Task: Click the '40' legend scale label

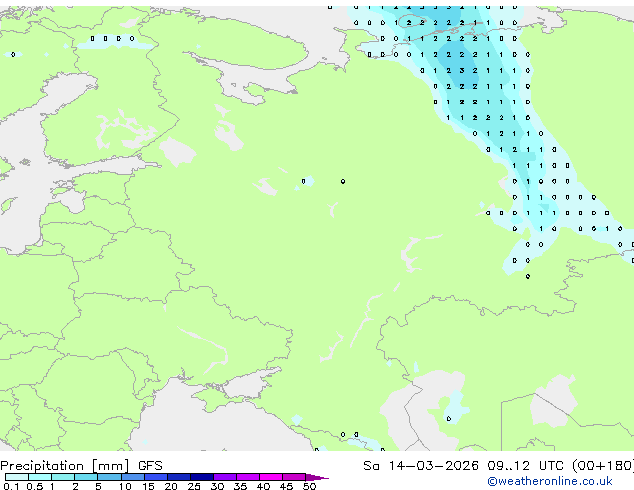Action: (264, 486)
